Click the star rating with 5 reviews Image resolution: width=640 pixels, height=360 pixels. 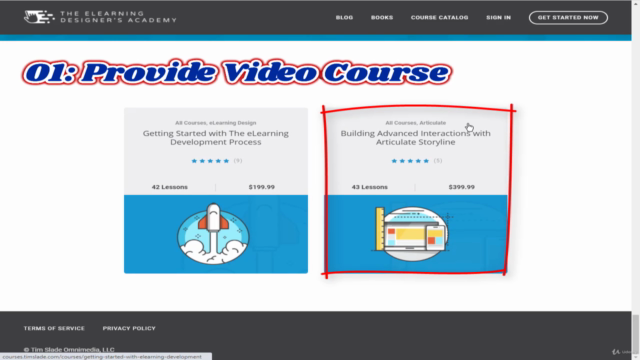[416, 161]
